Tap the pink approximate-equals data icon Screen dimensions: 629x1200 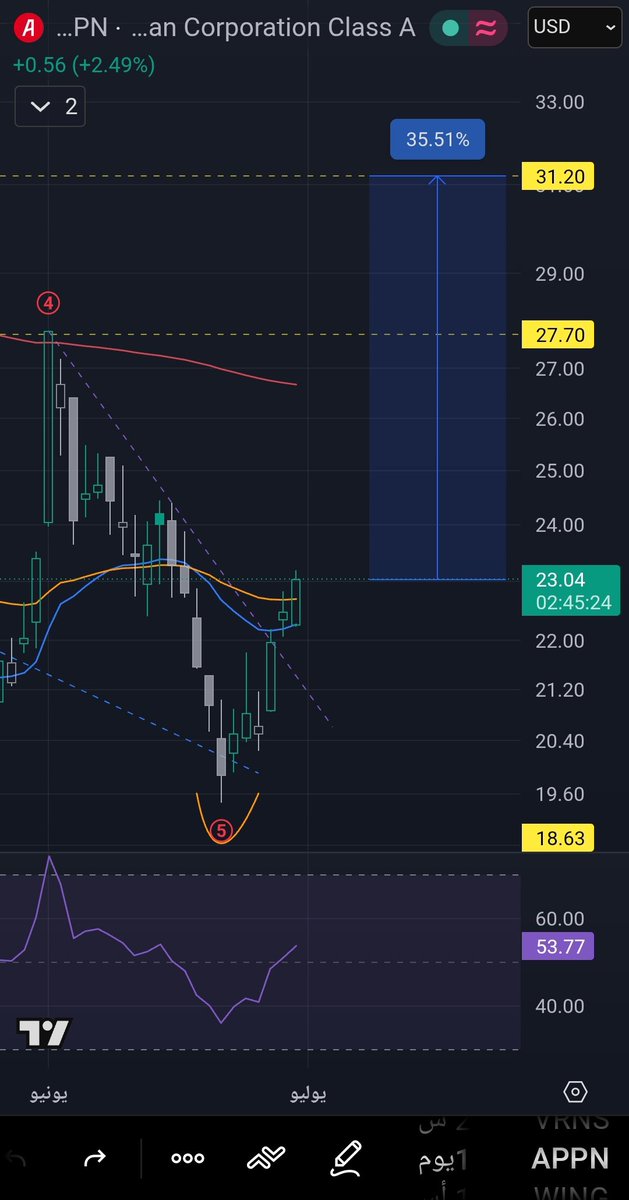(x=486, y=29)
